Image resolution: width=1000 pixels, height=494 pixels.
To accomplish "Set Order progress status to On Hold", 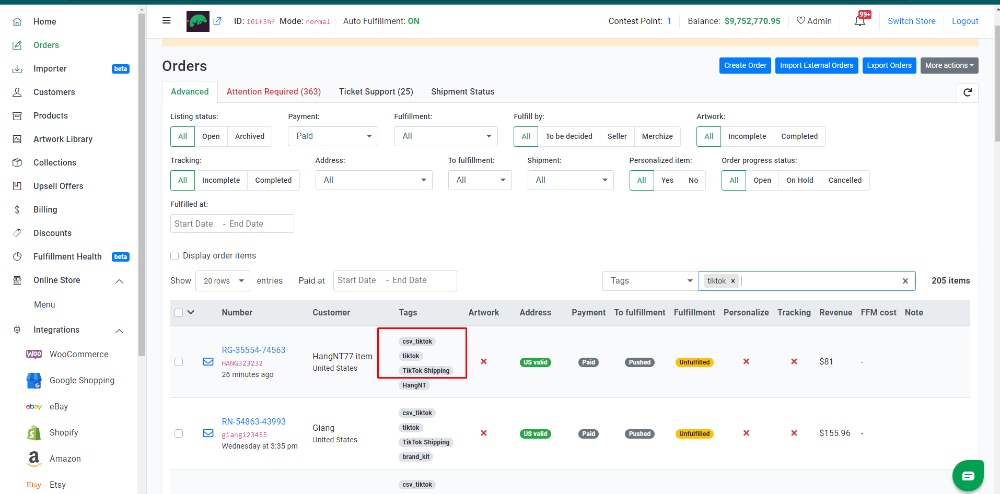I will coord(800,180).
